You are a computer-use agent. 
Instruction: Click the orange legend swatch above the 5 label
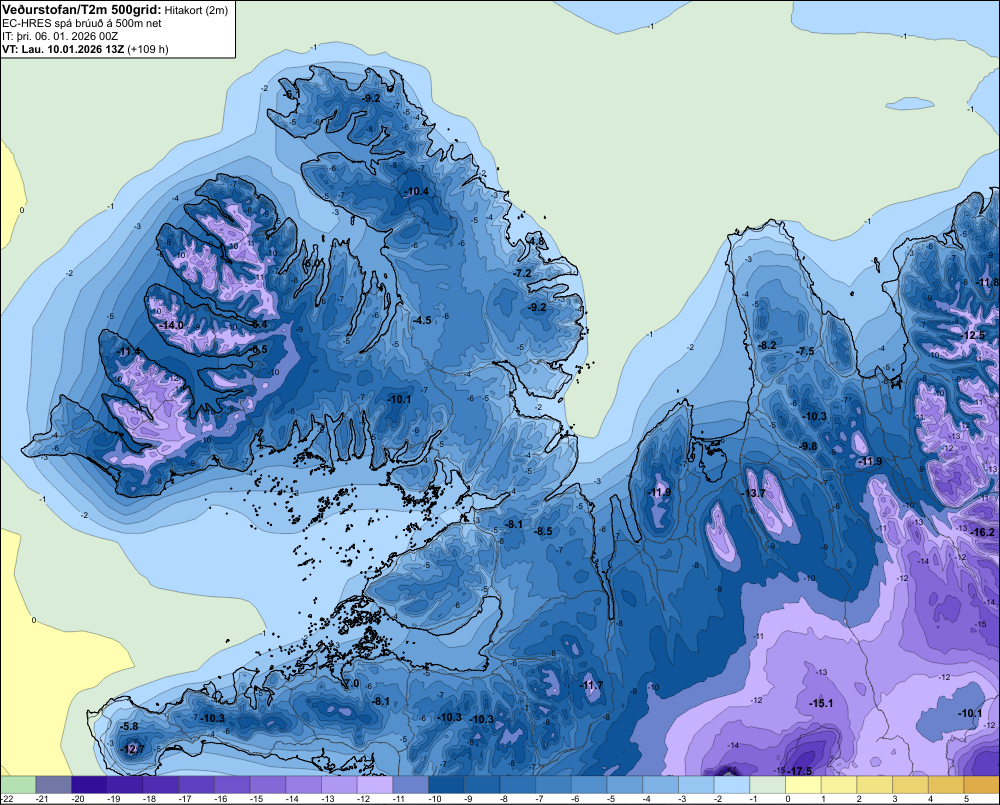coord(982,785)
